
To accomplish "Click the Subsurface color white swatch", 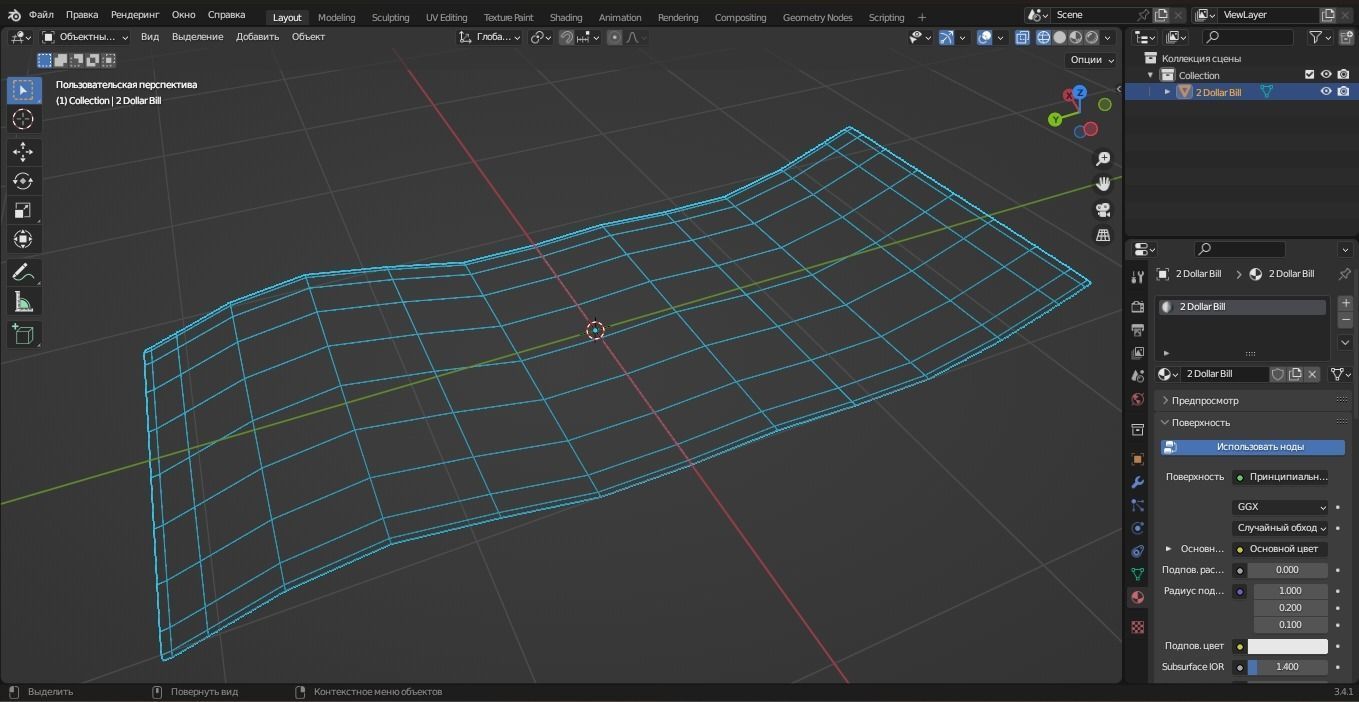I will [x=1288, y=646].
